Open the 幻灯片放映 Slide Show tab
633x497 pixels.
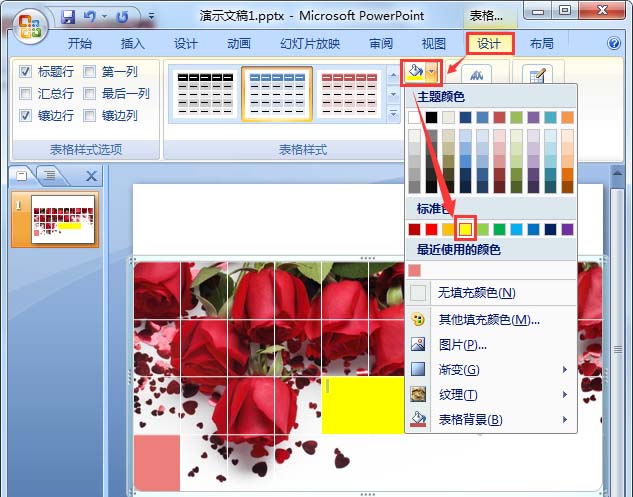tap(310, 43)
